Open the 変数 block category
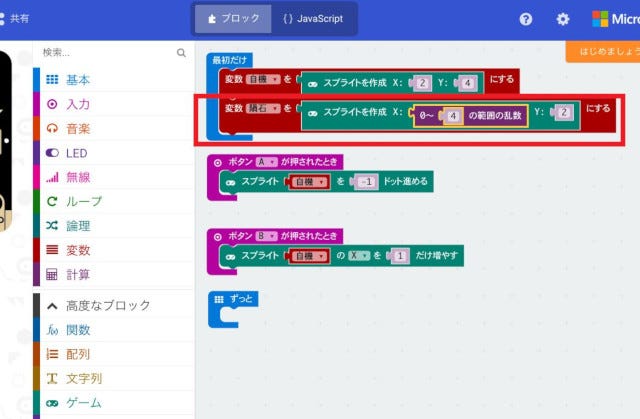The image size is (640, 419). pos(78,250)
